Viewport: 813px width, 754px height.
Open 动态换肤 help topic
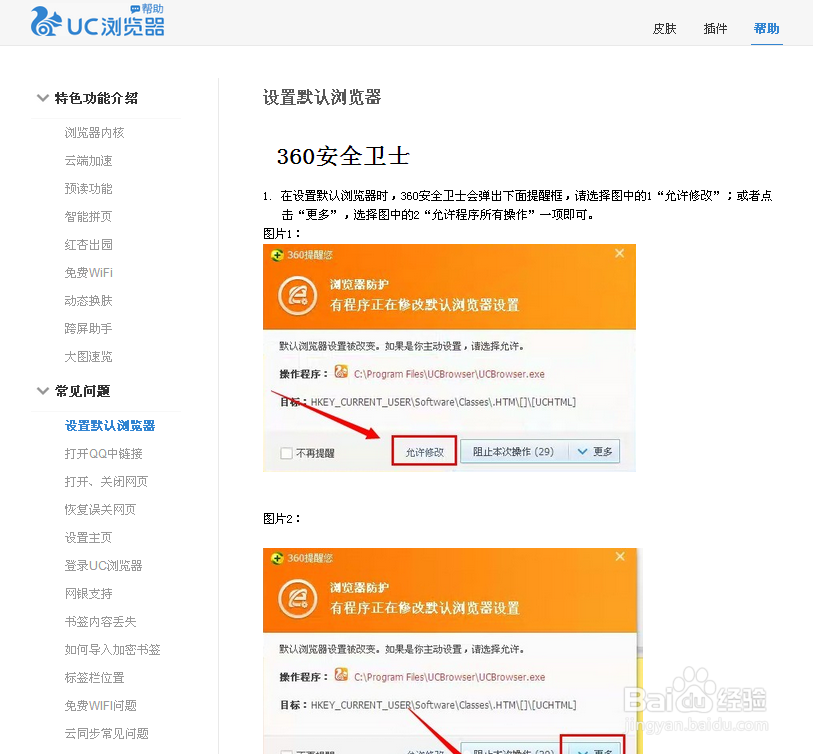tap(88, 301)
